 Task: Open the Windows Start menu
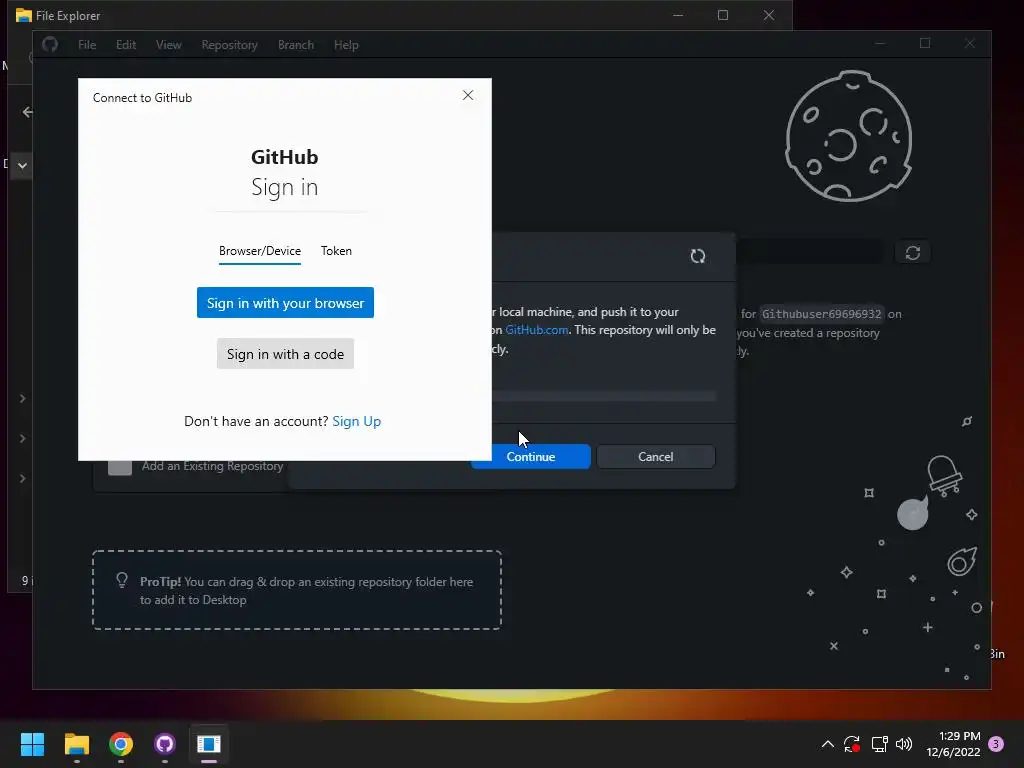pyautogui.click(x=32, y=744)
